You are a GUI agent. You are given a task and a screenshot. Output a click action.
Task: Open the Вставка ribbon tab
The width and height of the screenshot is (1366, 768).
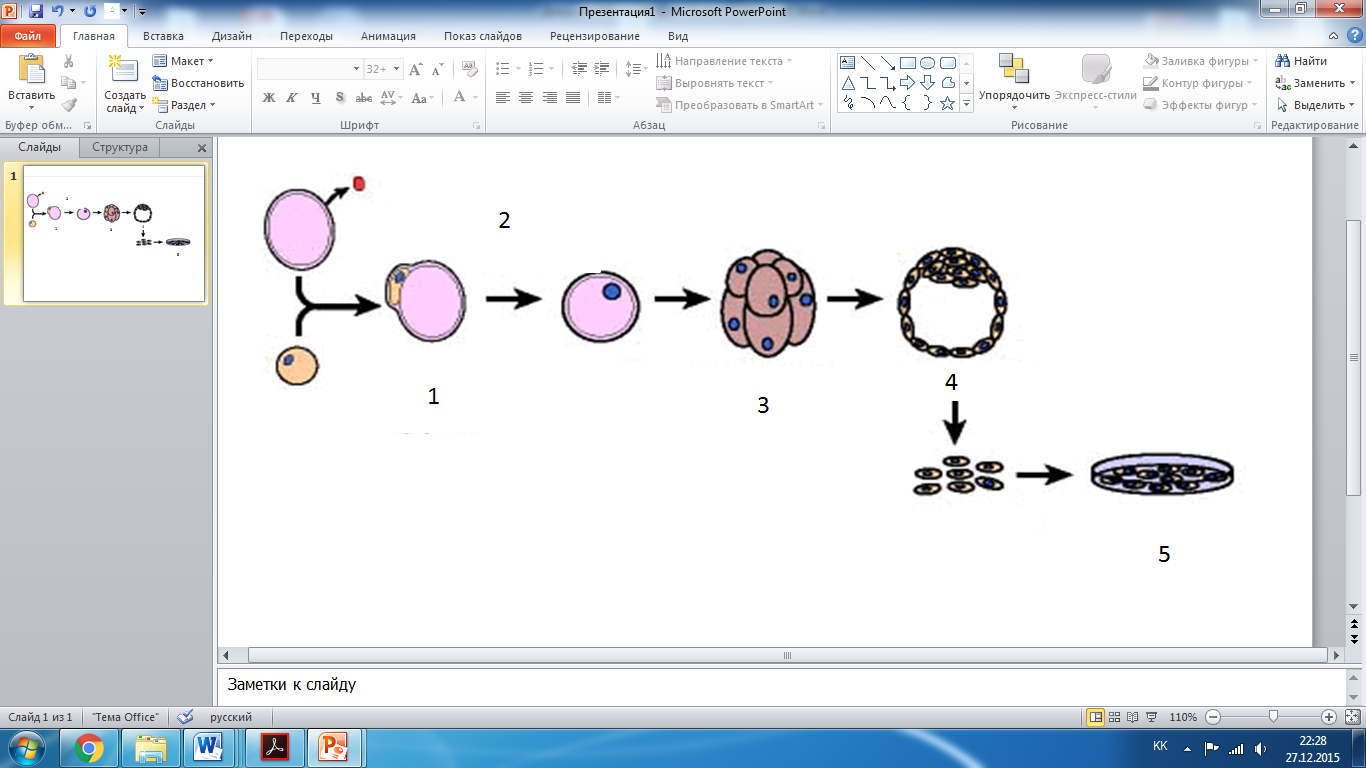[163, 36]
